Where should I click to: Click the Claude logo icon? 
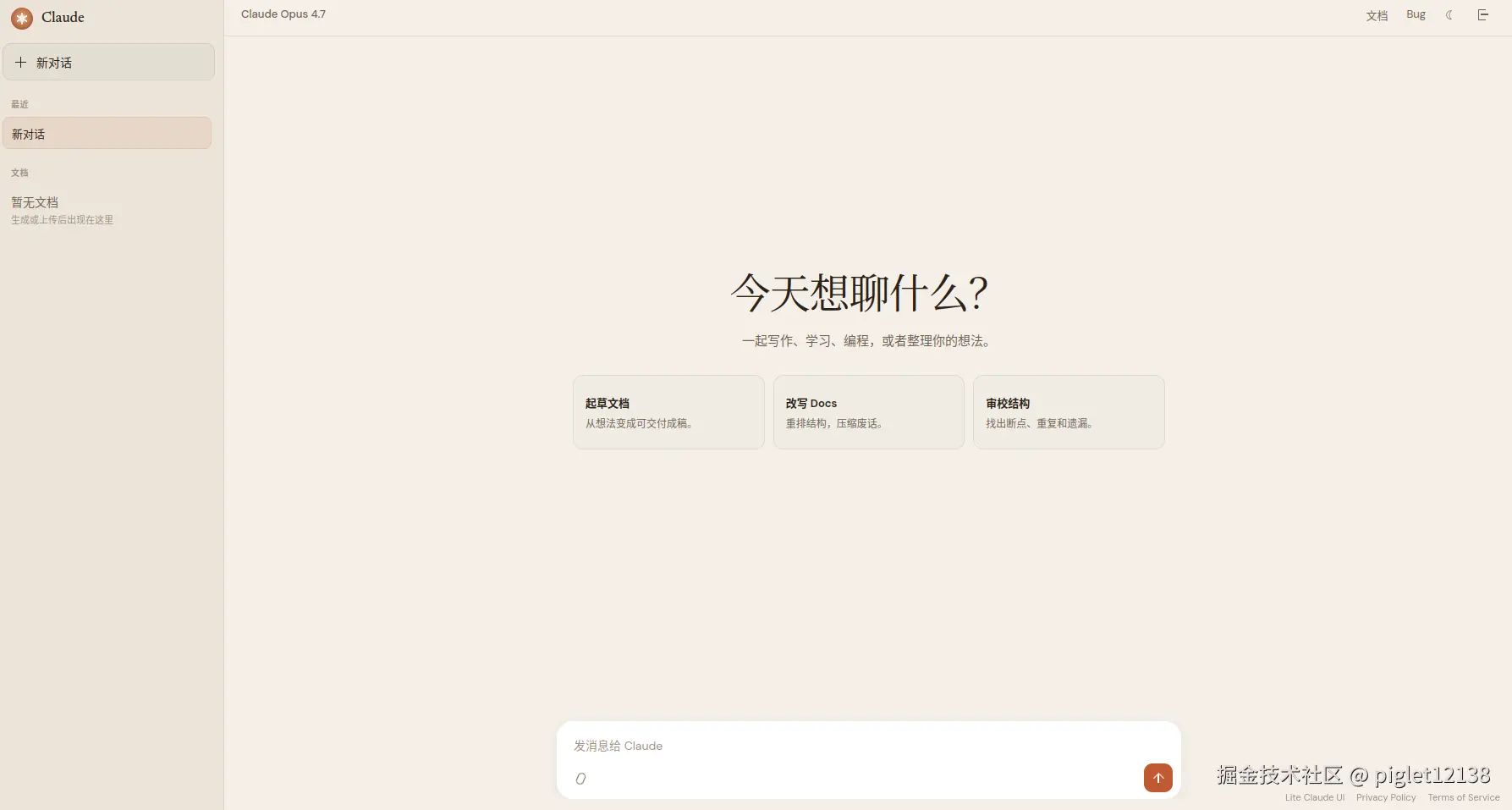22,18
